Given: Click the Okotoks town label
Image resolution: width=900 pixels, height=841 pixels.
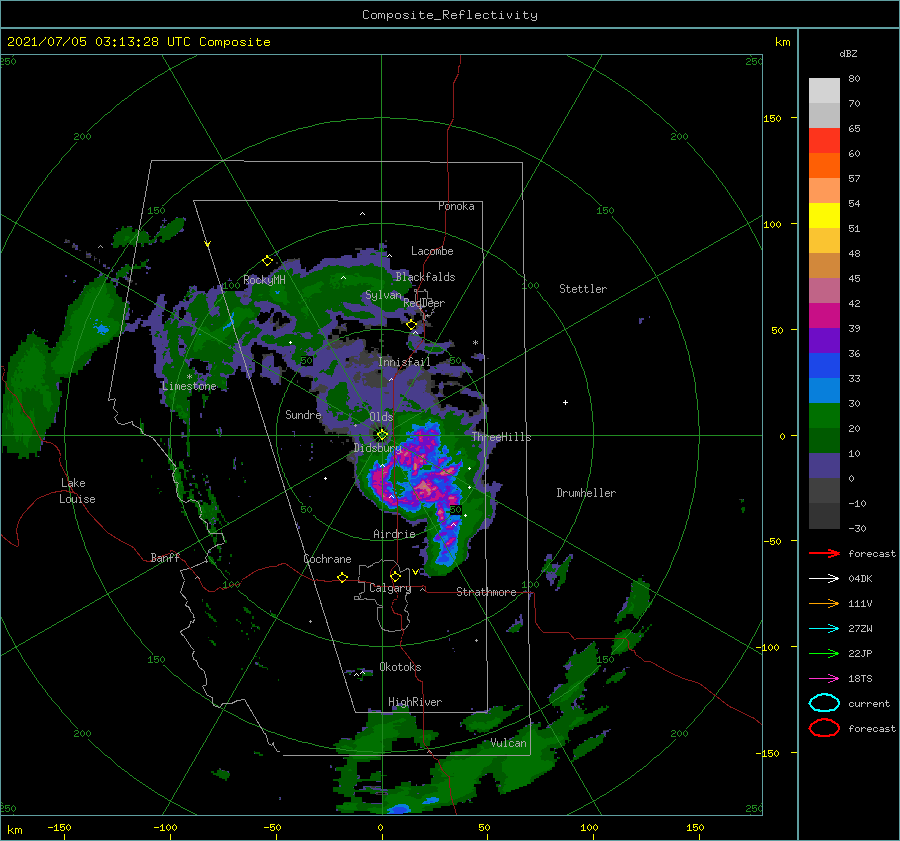Looking at the screenshot, I should pyautogui.click(x=400, y=666).
